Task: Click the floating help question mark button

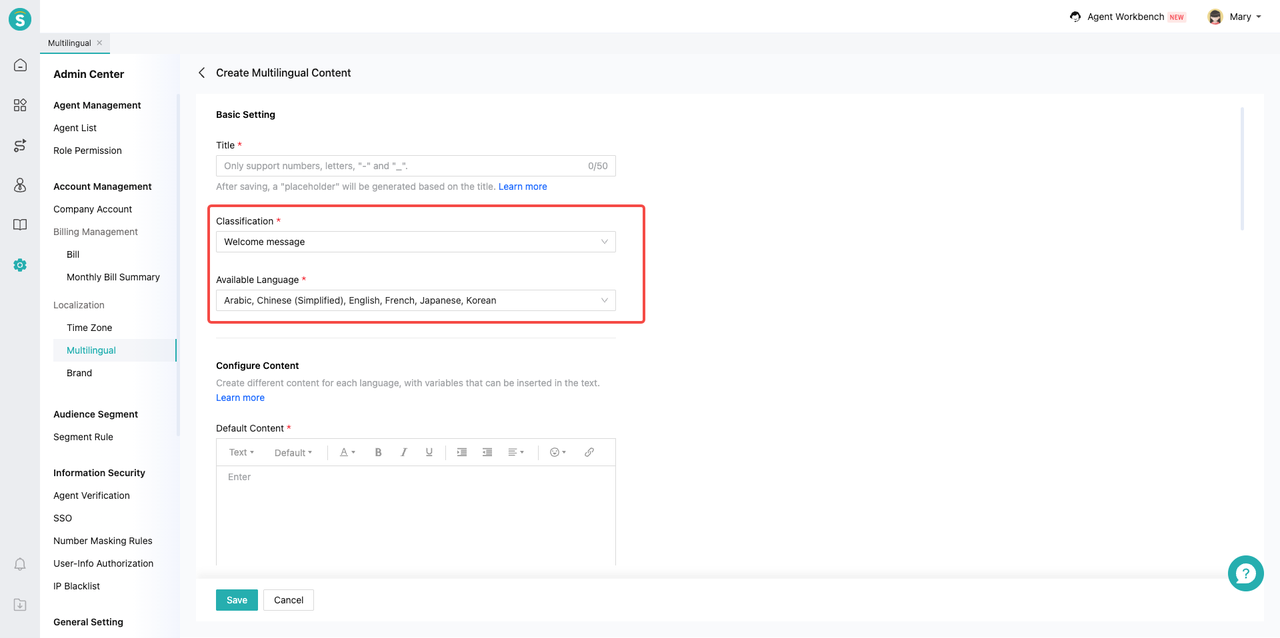Action: [x=1245, y=573]
